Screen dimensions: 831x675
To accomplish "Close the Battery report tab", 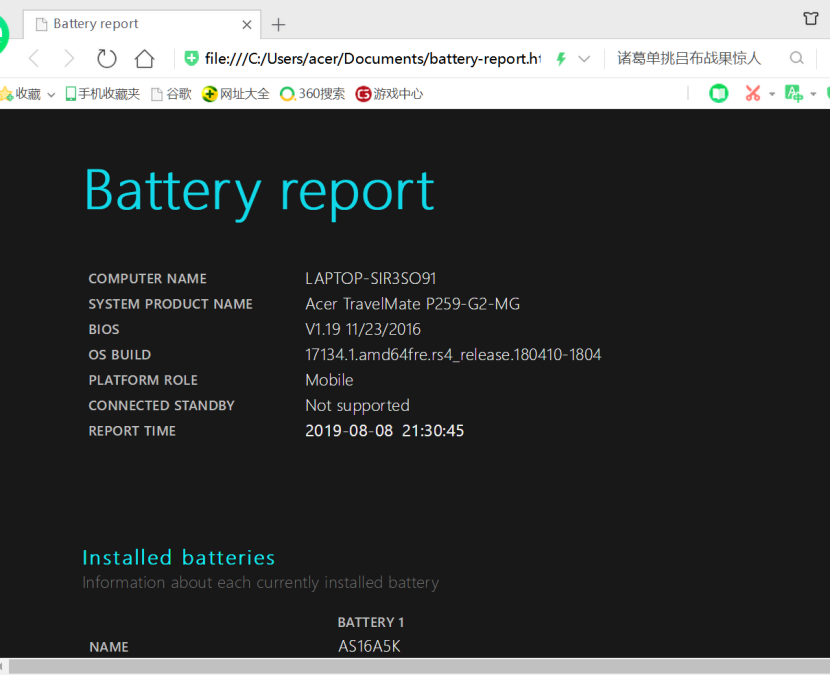I will coord(247,24).
